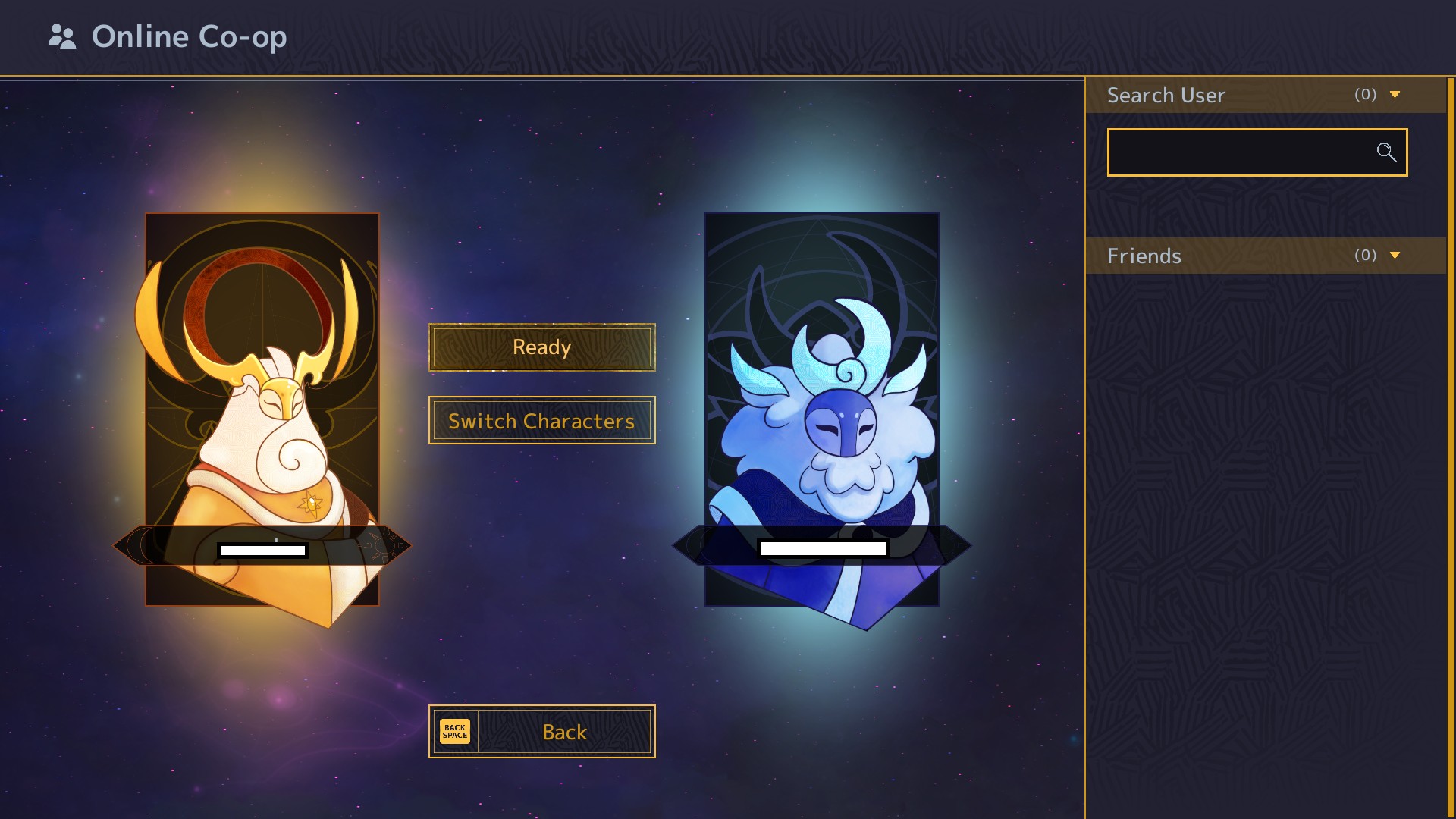Click the sun brooch on golden character's cloak

(x=310, y=503)
